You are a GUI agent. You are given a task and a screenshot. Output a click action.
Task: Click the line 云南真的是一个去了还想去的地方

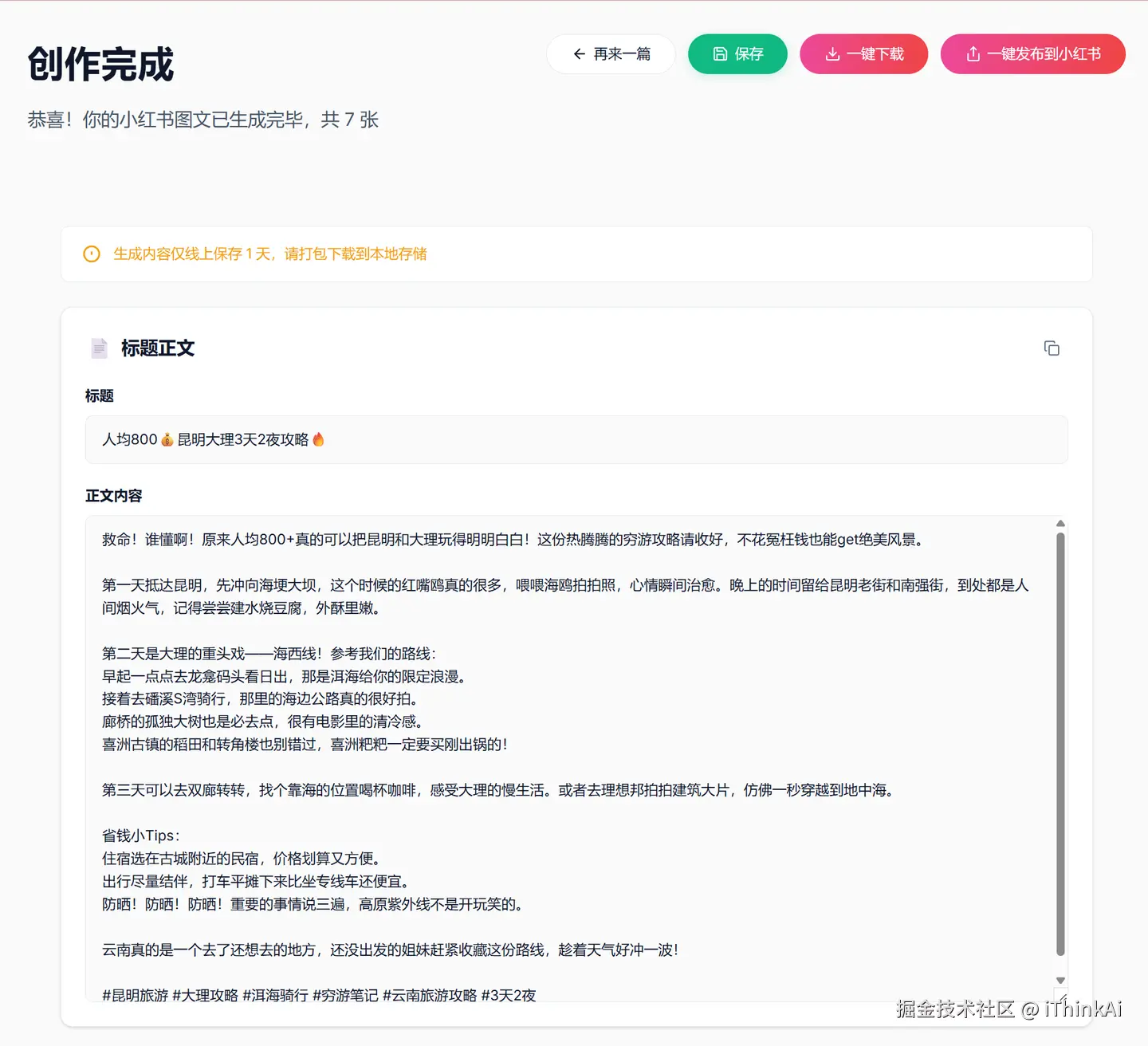coord(391,950)
